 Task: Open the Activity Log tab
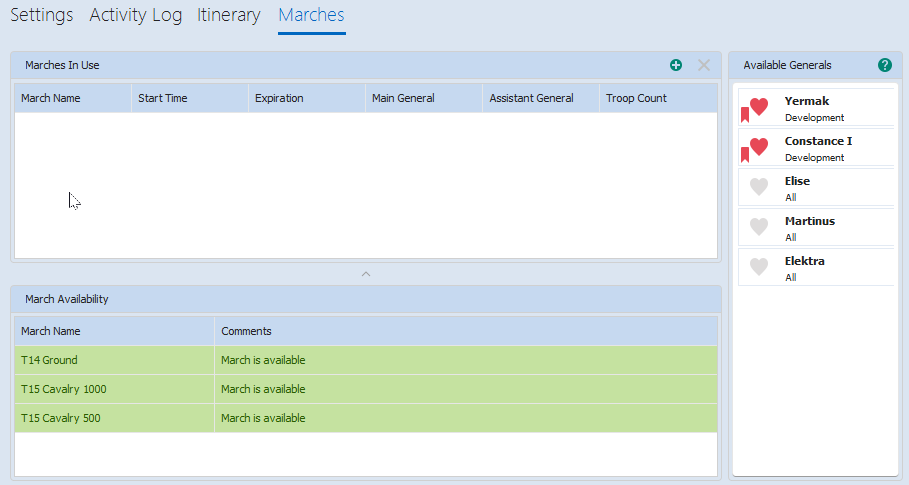[136, 15]
